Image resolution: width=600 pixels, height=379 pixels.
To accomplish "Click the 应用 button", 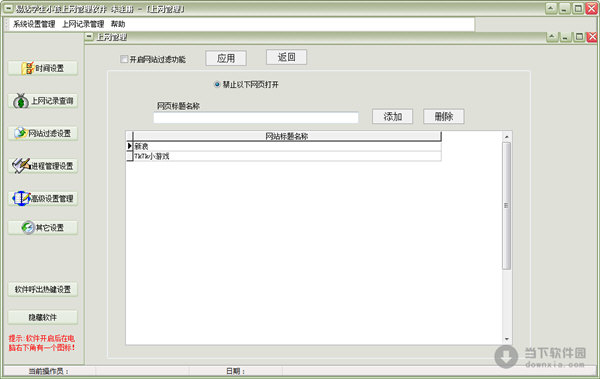I will coord(226,58).
